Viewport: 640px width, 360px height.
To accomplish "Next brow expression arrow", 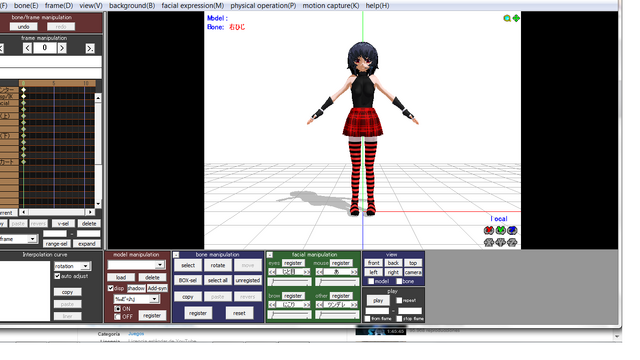I will 307,305.
